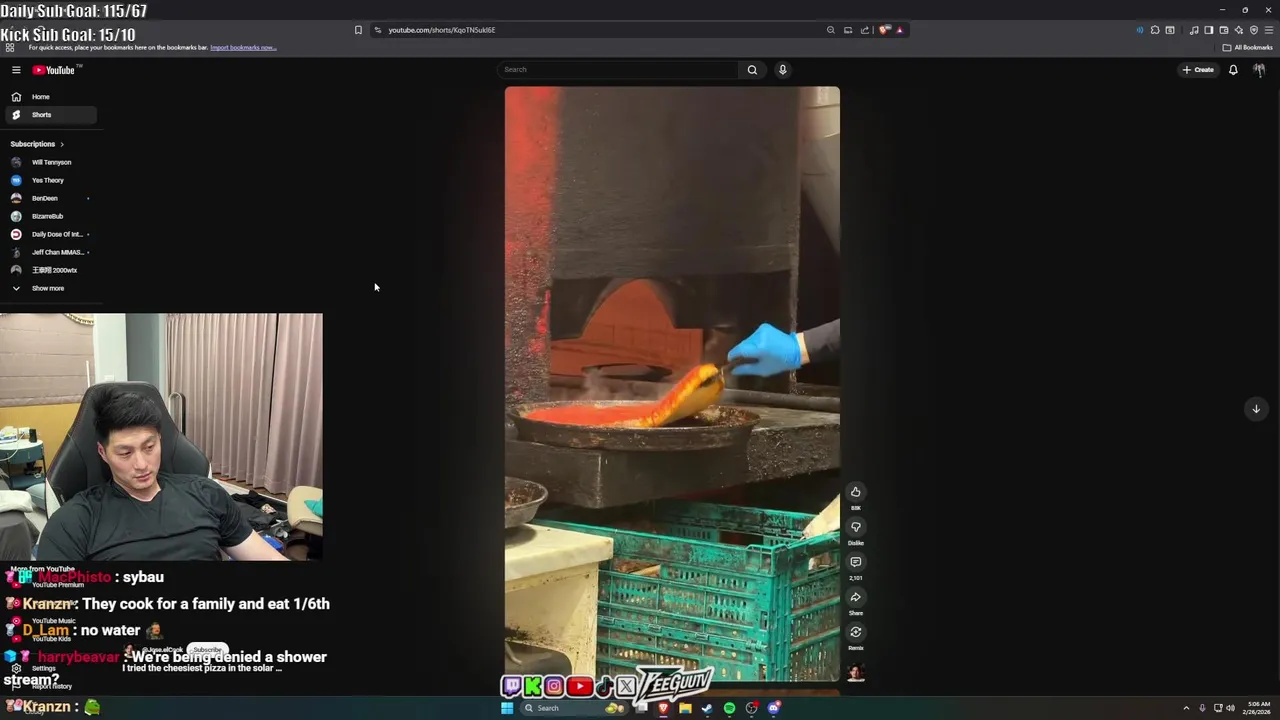Open the YouTube hamburger guide menu
This screenshot has width=1280, height=720.
pyautogui.click(x=16, y=70)
